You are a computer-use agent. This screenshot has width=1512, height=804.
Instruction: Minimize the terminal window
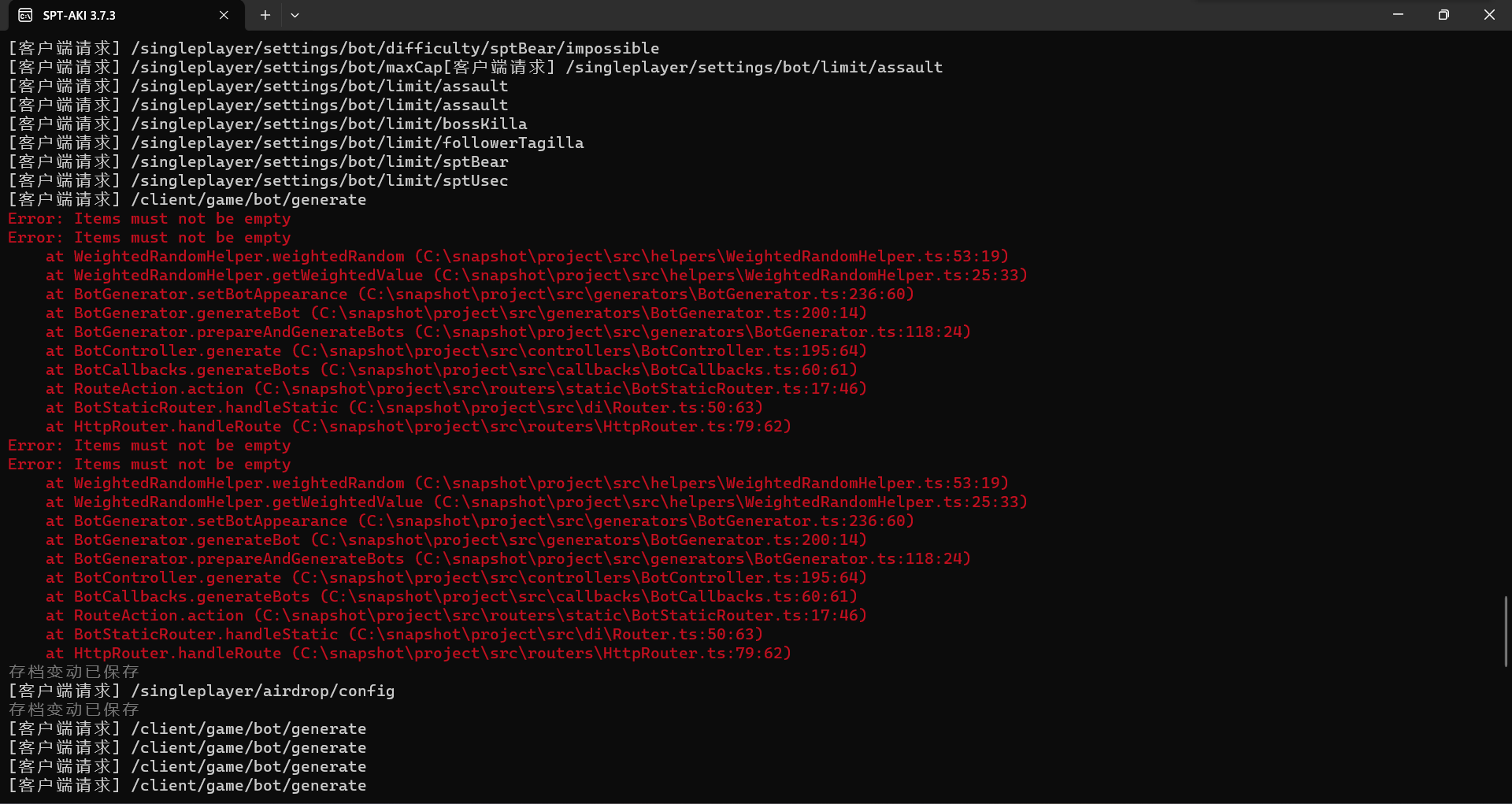1398,15
